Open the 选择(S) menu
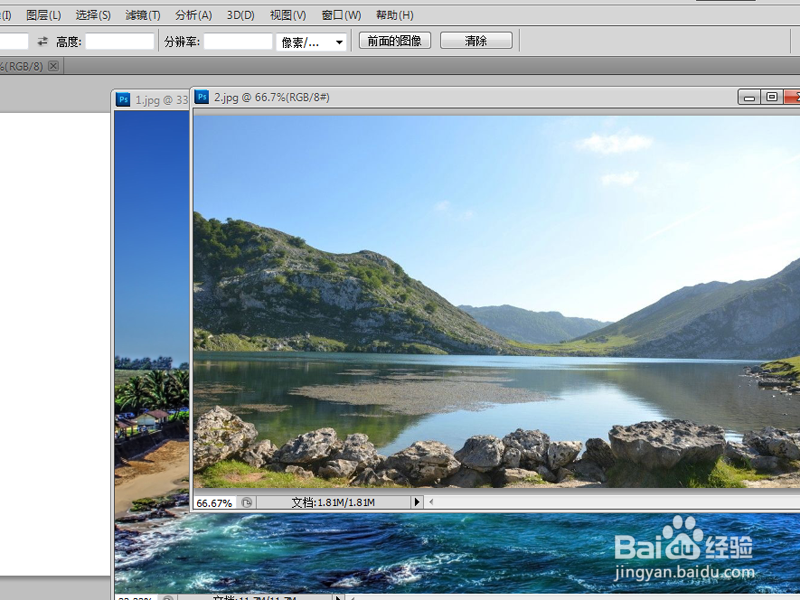Viewport: 800px width, 600px height. tap(93, 15)
